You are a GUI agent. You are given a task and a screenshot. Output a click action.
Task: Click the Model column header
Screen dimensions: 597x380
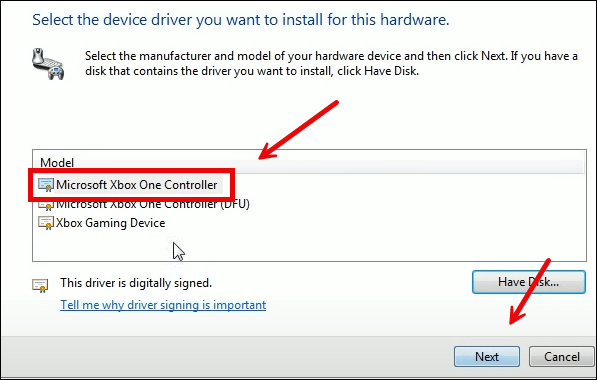coord(57,163)
